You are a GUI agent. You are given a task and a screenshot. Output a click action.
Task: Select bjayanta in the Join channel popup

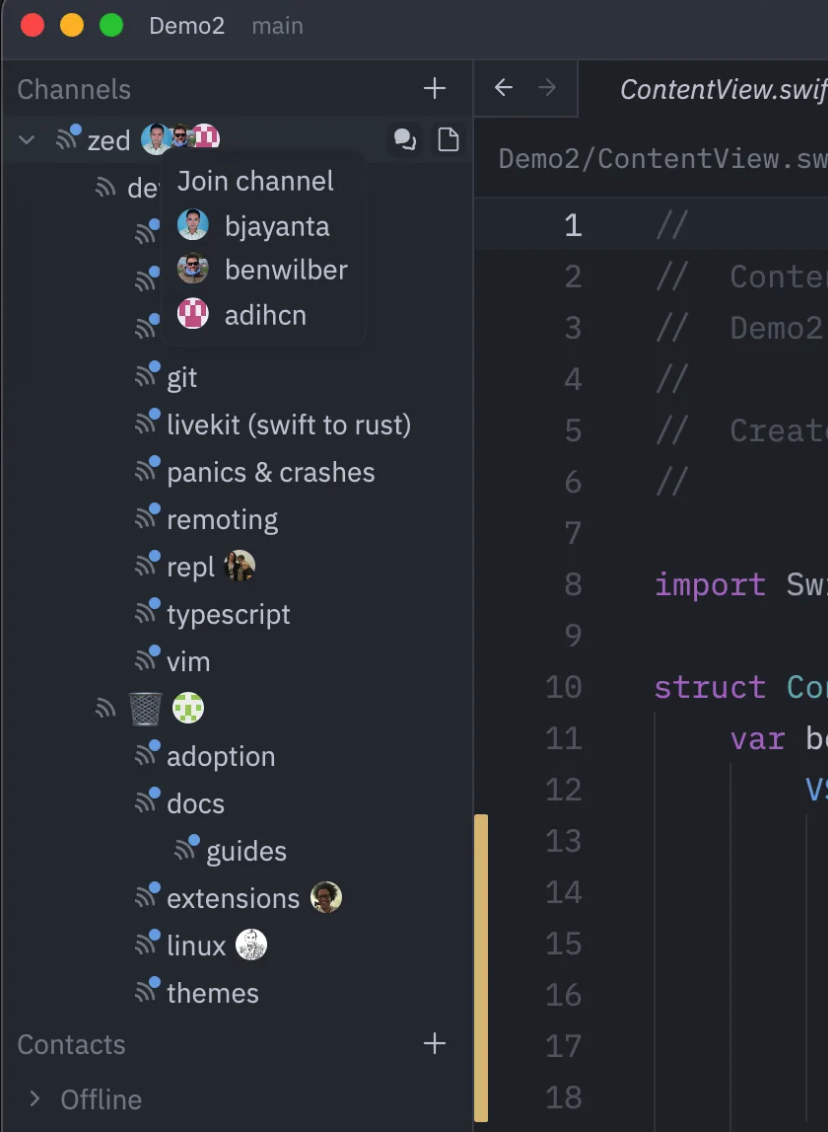point(276,226)
